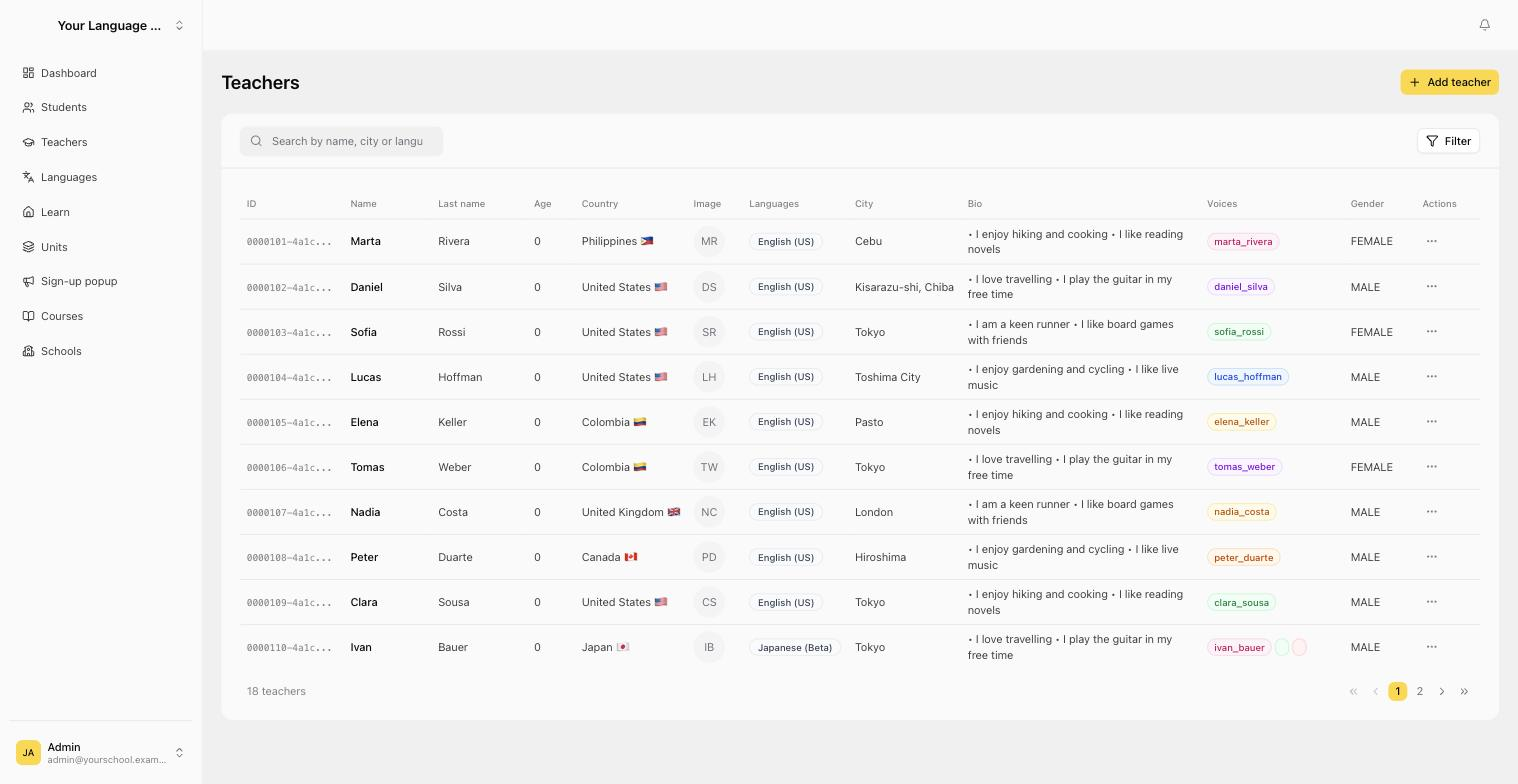
Task: Click the search by name field
Action: coord(341,141)
